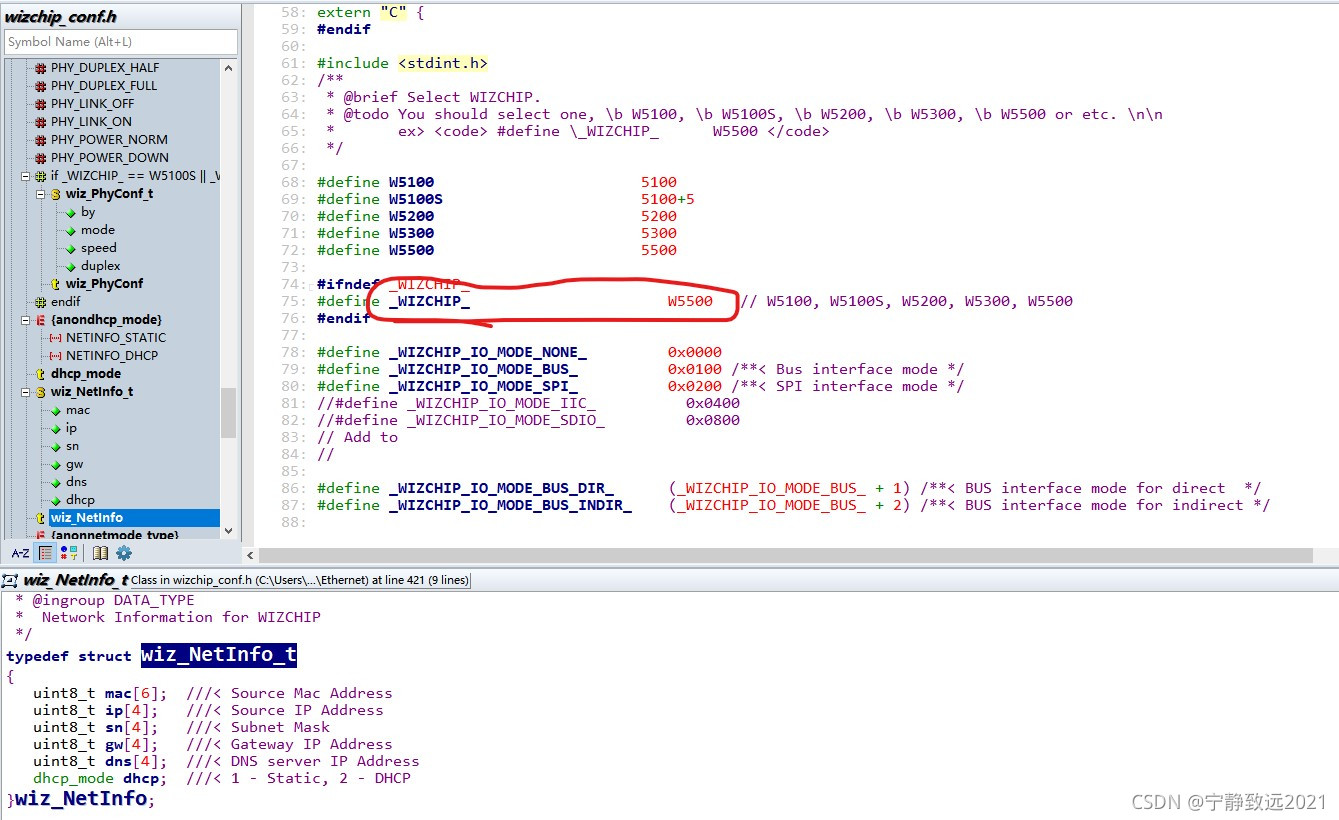Click the typedef icon of wiz_PhyConf

(56, 284)
